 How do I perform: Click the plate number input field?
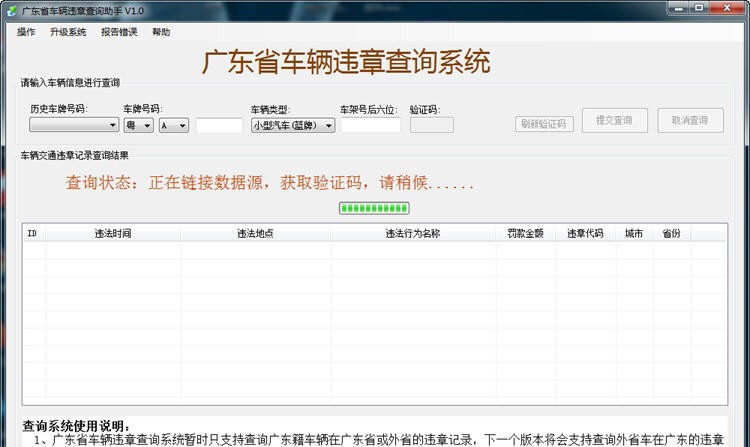coord(219,126)
